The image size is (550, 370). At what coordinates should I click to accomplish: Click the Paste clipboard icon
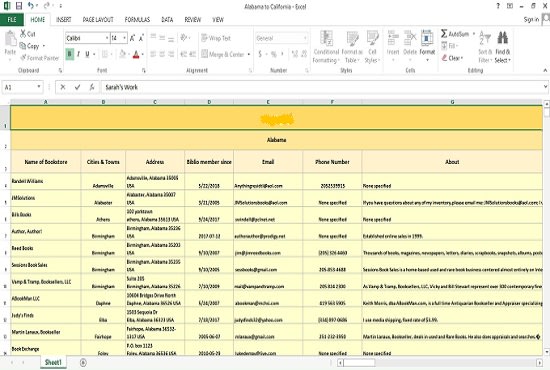(x=10, y=39)
